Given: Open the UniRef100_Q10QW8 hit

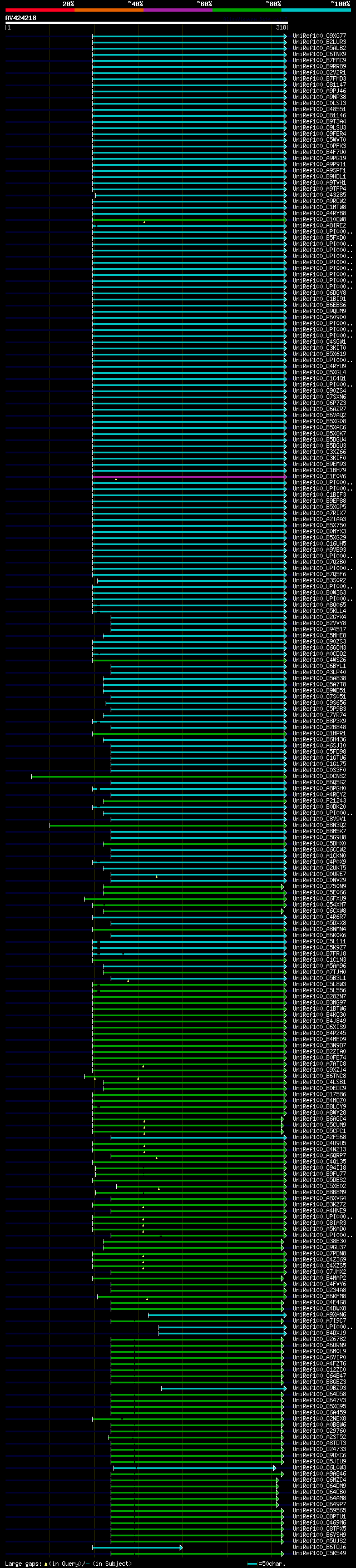Looking at the screenshot, I should (319, 220).
